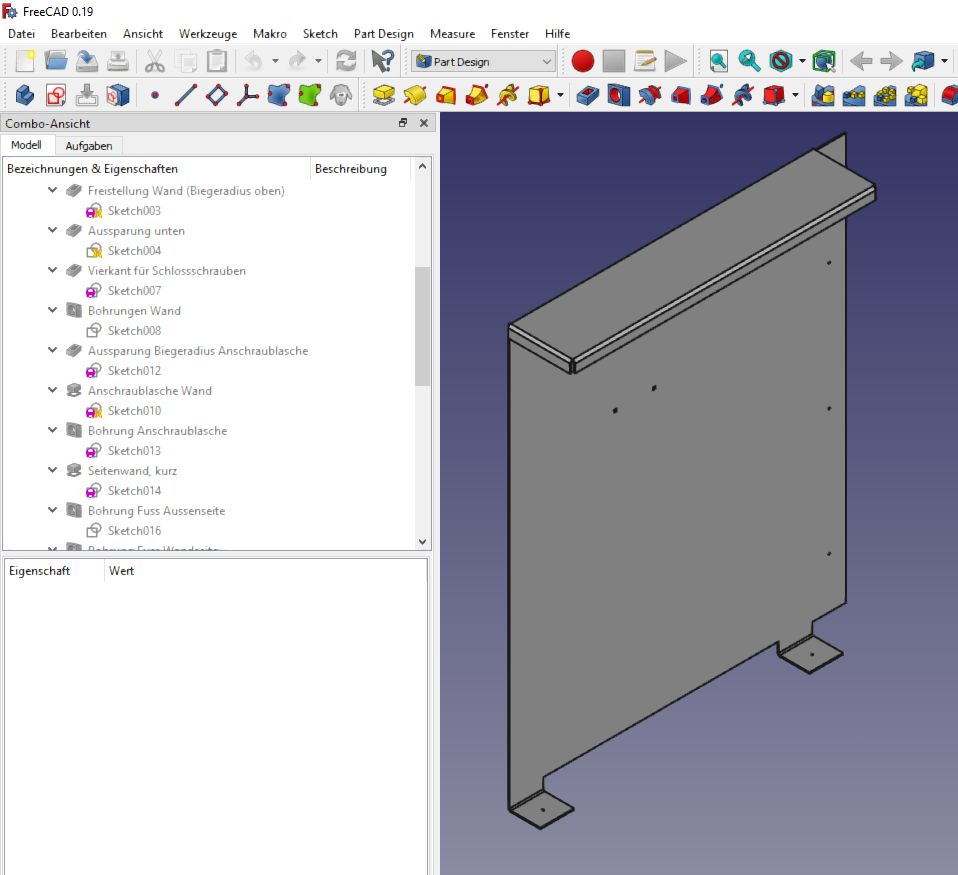Click the What's This help icon

382,61
